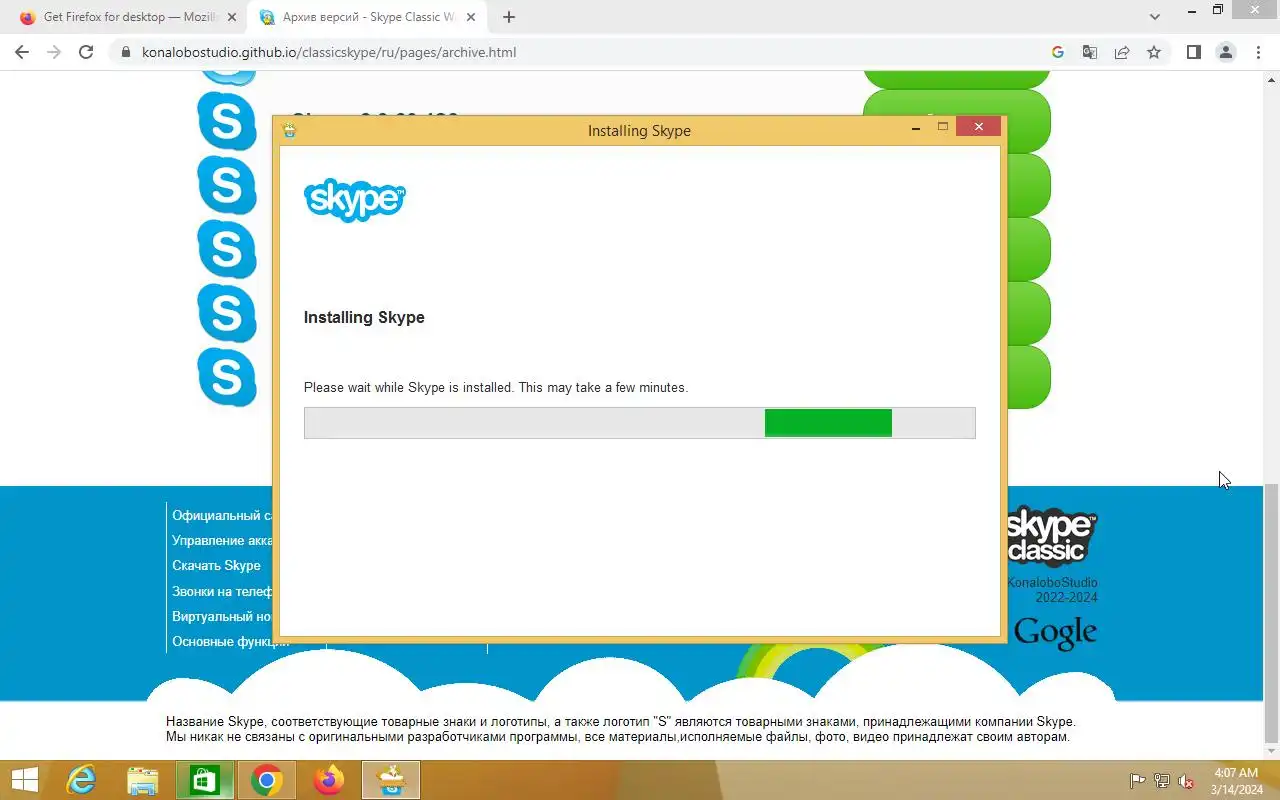This screenshot has height=800, width=1280.
Task: Go back to the previous page in Chrome
Action: click(22, 52)
